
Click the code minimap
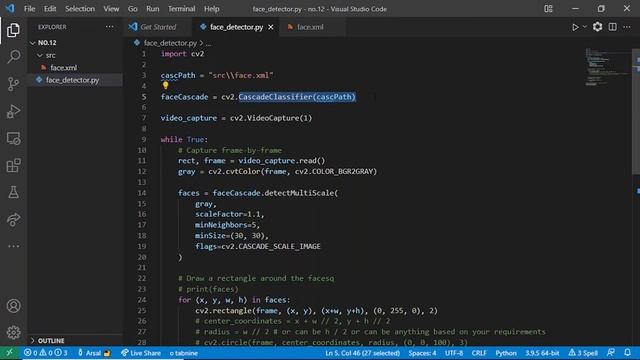point(608,67)
